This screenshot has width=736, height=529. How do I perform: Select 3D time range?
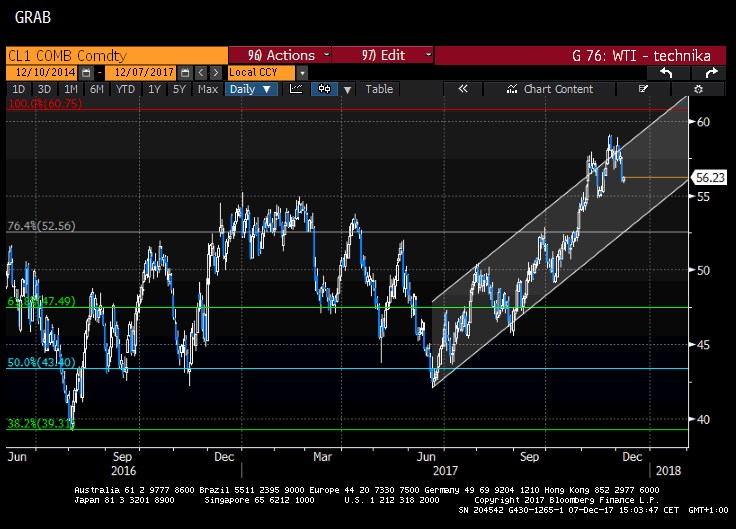click(44, 89)
